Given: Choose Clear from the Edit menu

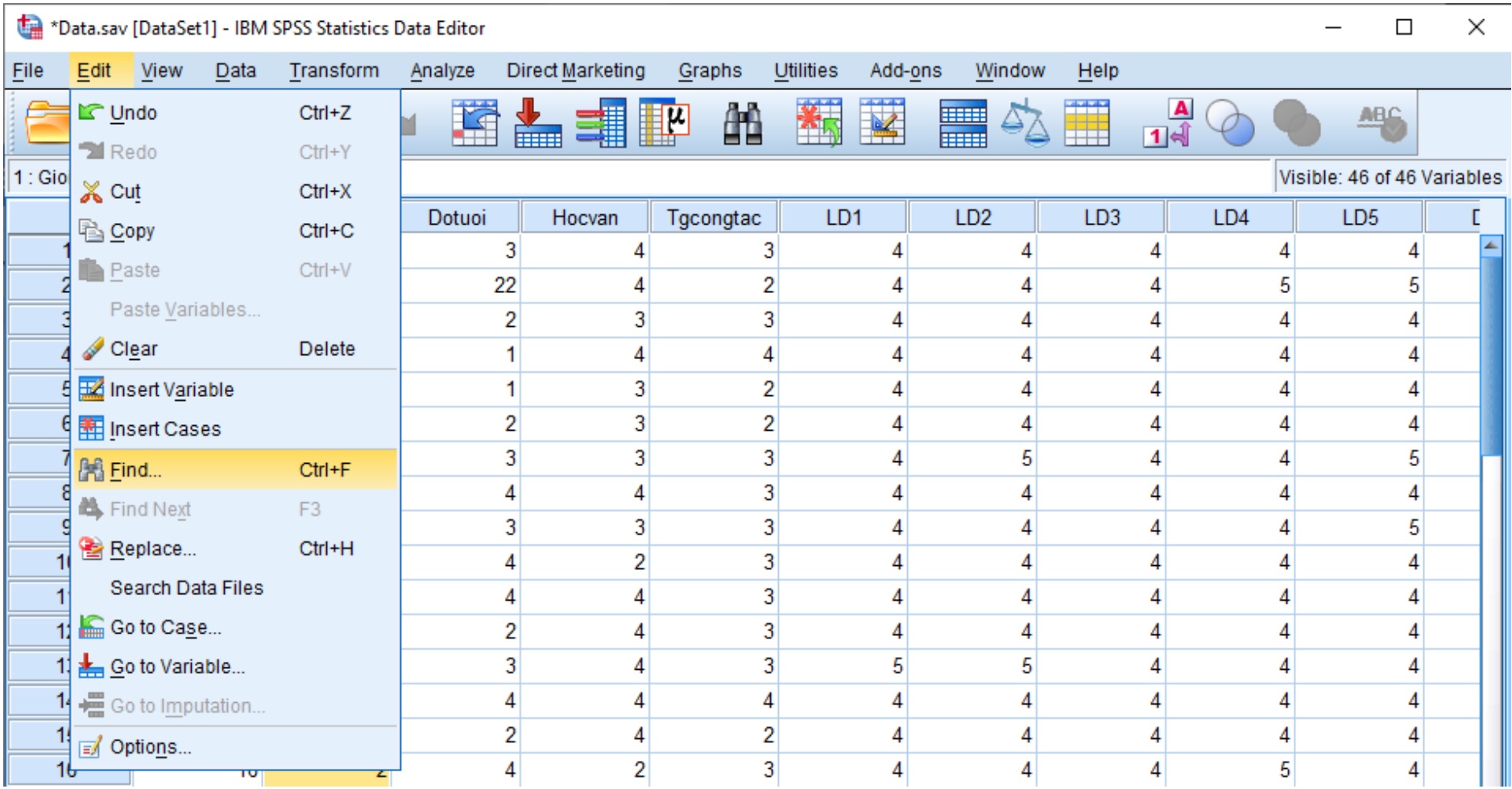Looking at the screenshot, I should pyautogui.click(x=237, y=349).
